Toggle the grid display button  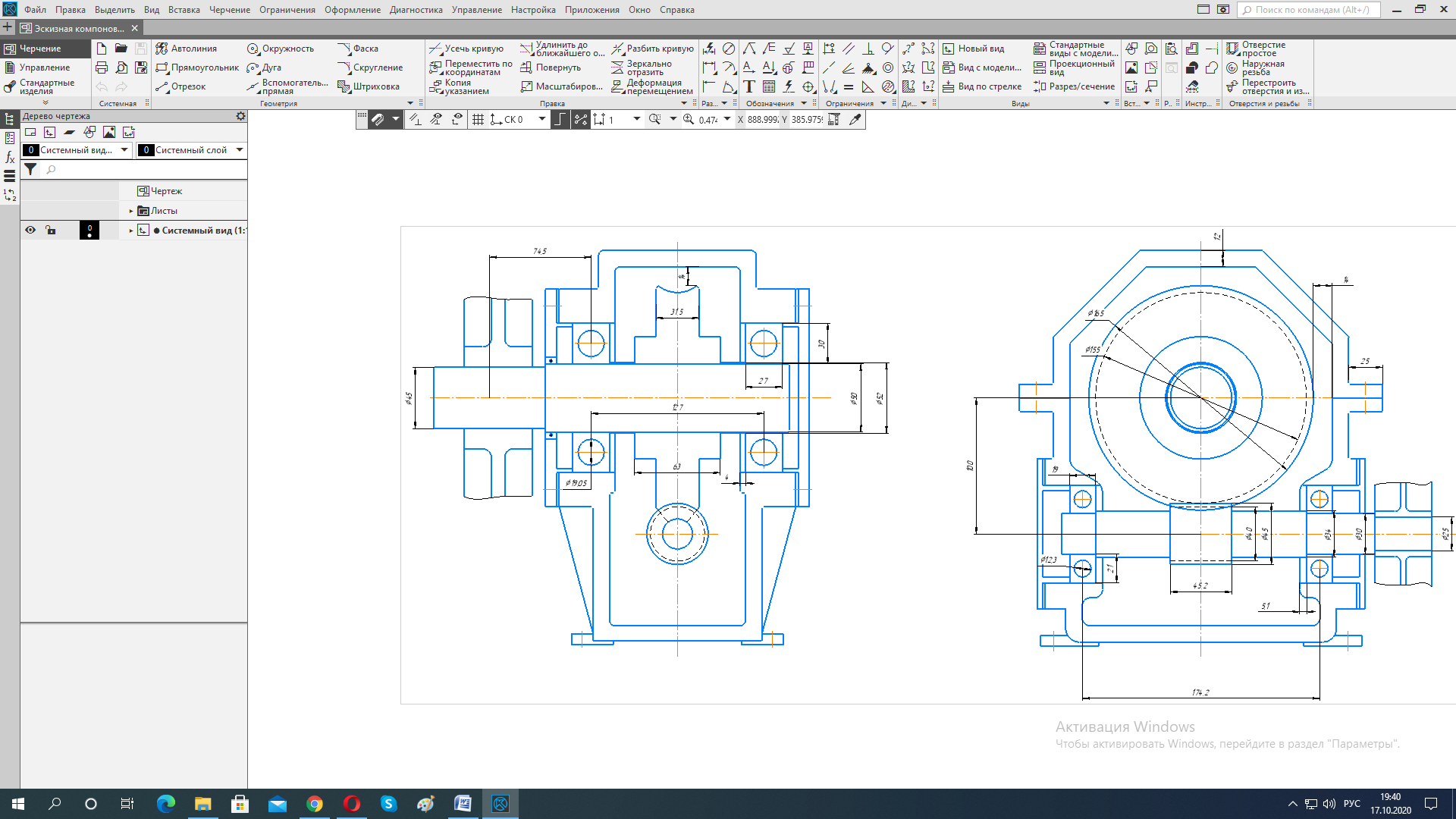pyautogui.click(x=478, y=120)
